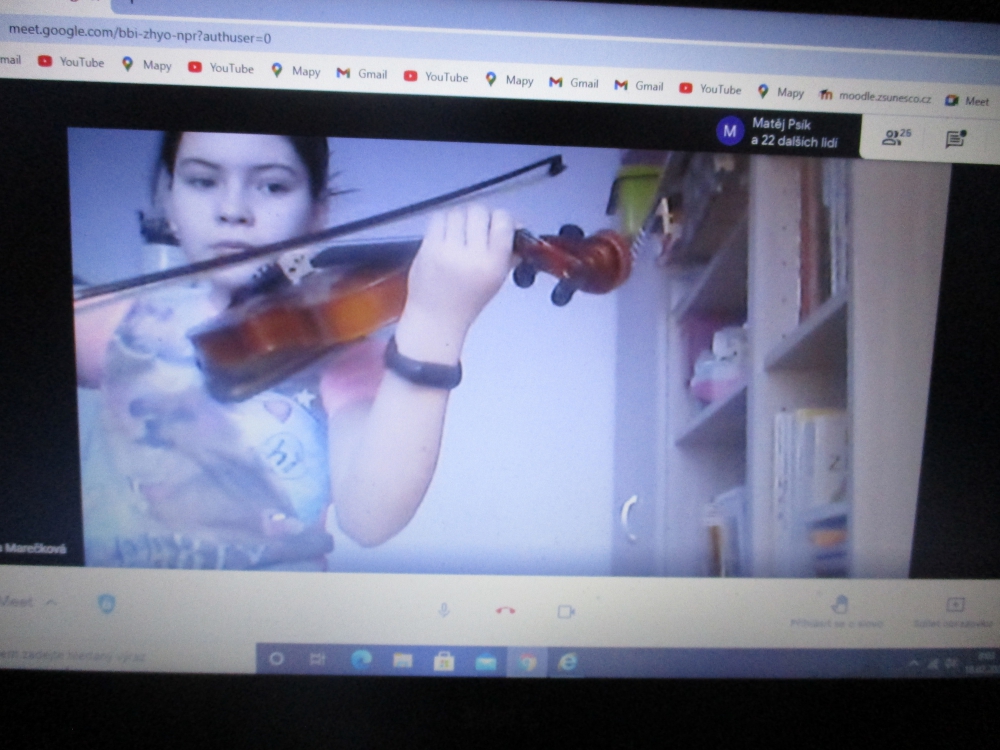
Task: Expand meeting details chevron next to Meet
Action: click(x=52, y=601)
